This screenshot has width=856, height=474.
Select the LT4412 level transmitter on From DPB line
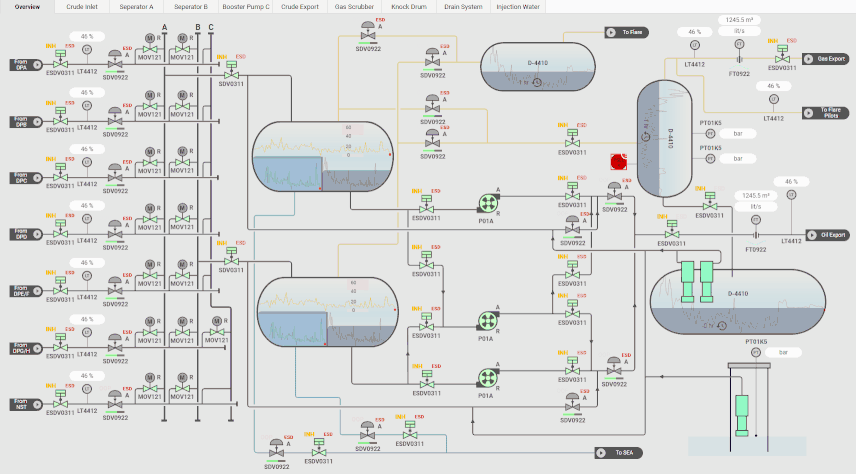click(x=87, y=107)
